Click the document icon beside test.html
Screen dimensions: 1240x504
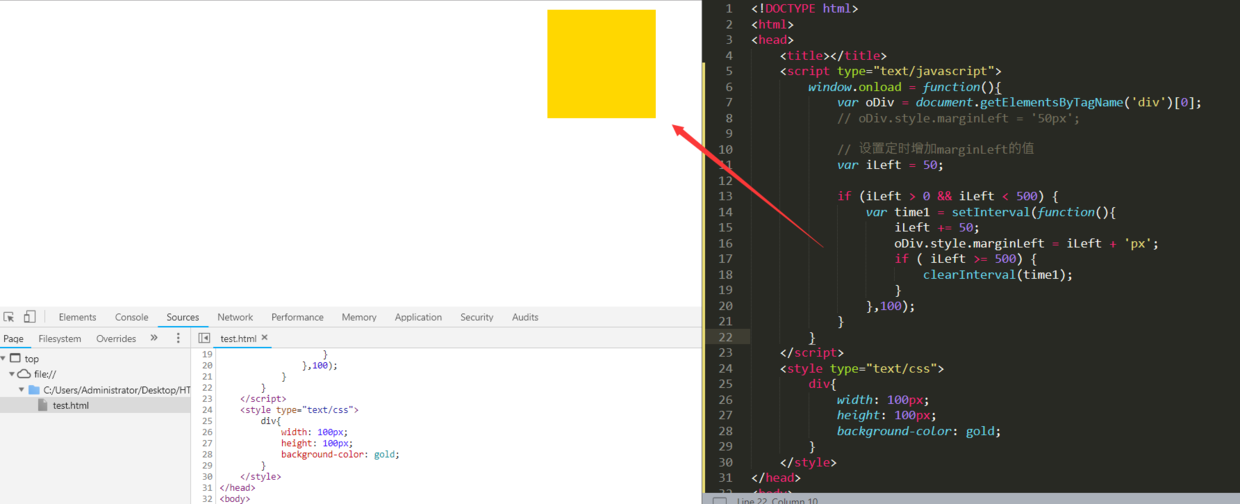43,405
